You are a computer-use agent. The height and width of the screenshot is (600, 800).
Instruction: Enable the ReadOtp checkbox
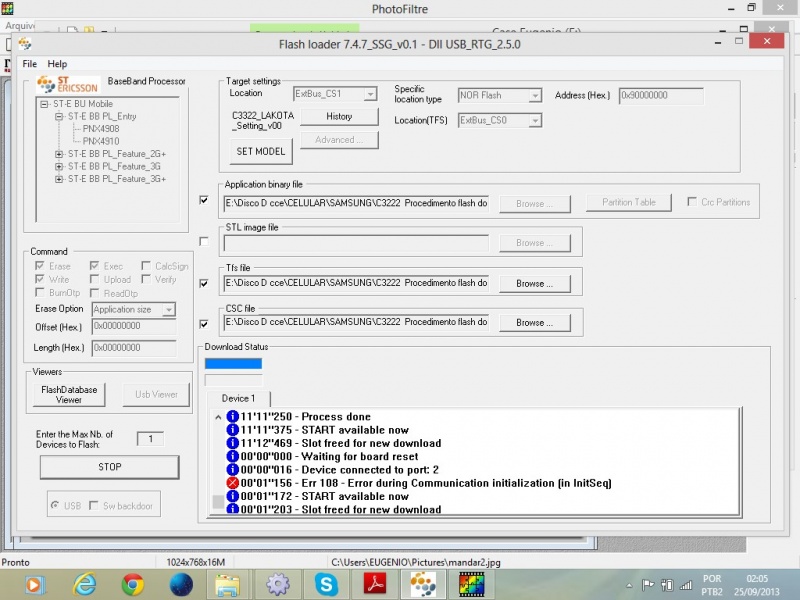(x=94, y=293)
